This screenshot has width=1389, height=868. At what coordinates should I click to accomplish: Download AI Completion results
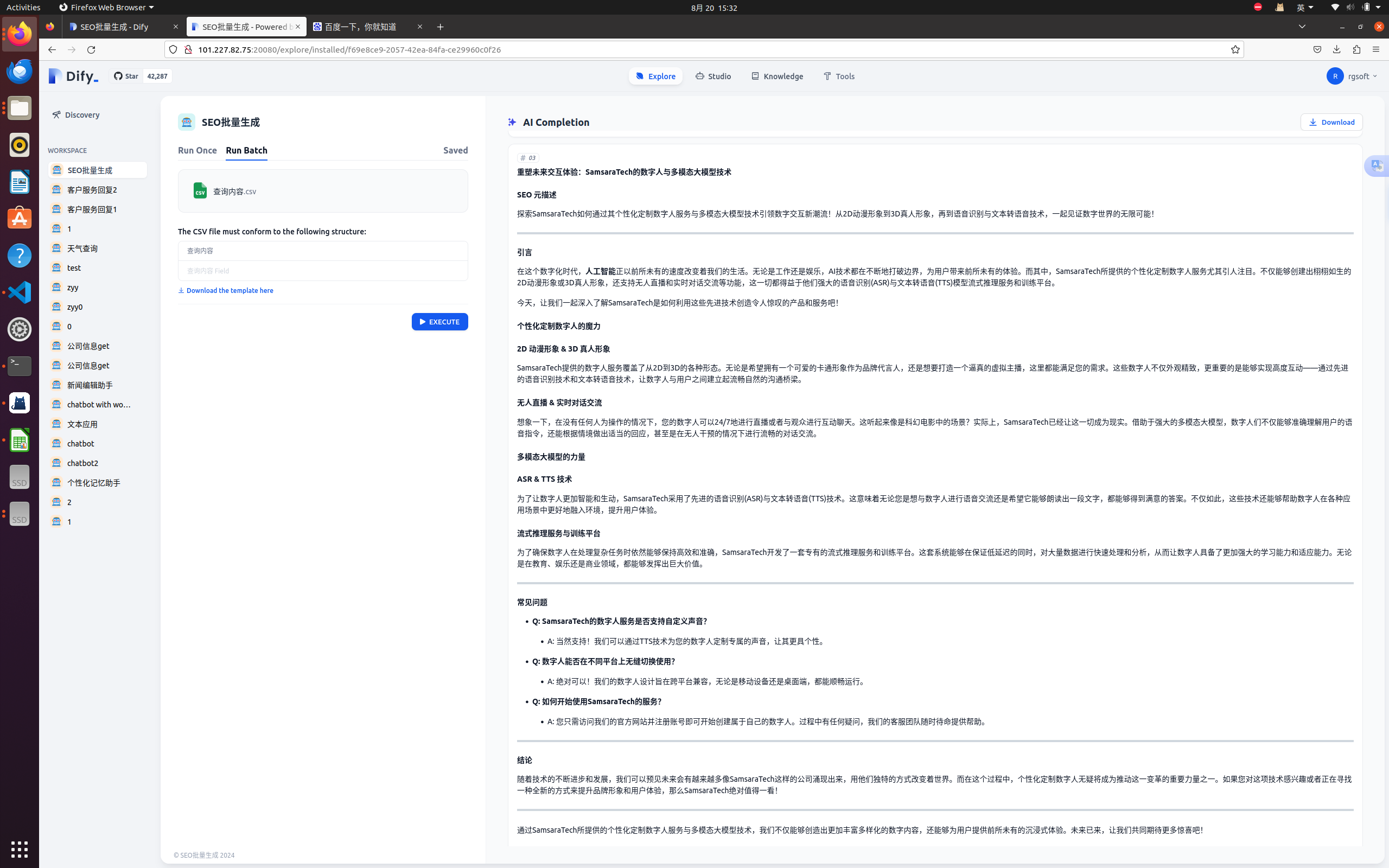(x=1331, y=122)
